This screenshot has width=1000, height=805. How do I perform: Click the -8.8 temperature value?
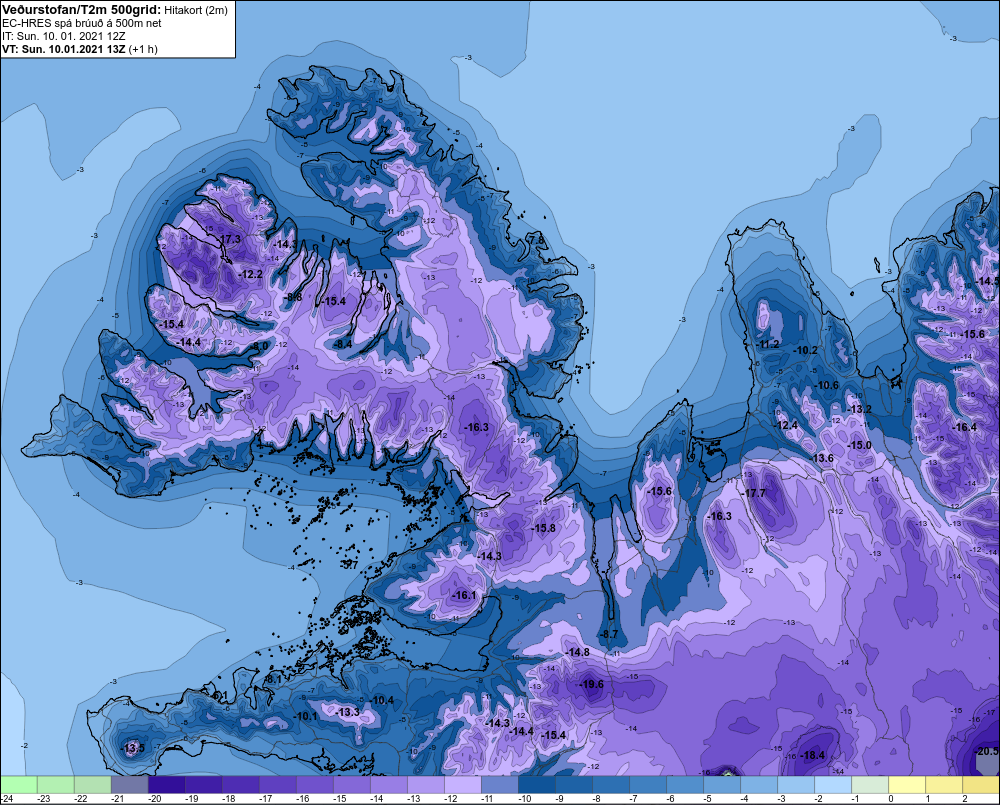[x=293, y=297]
